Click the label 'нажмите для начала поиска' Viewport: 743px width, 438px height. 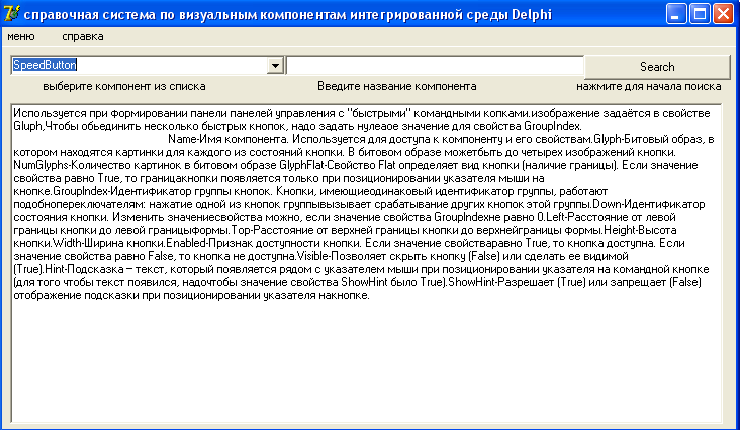pyautogui.click(x=649, y=86)
